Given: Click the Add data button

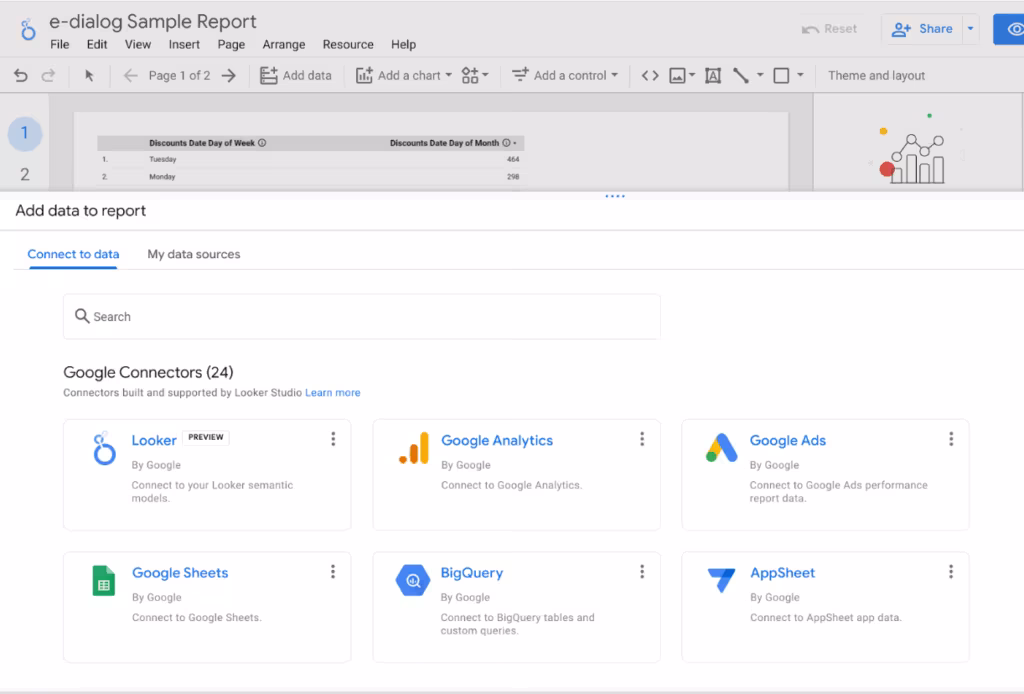Looking at the screenshot, I should (x=296, y=75).
